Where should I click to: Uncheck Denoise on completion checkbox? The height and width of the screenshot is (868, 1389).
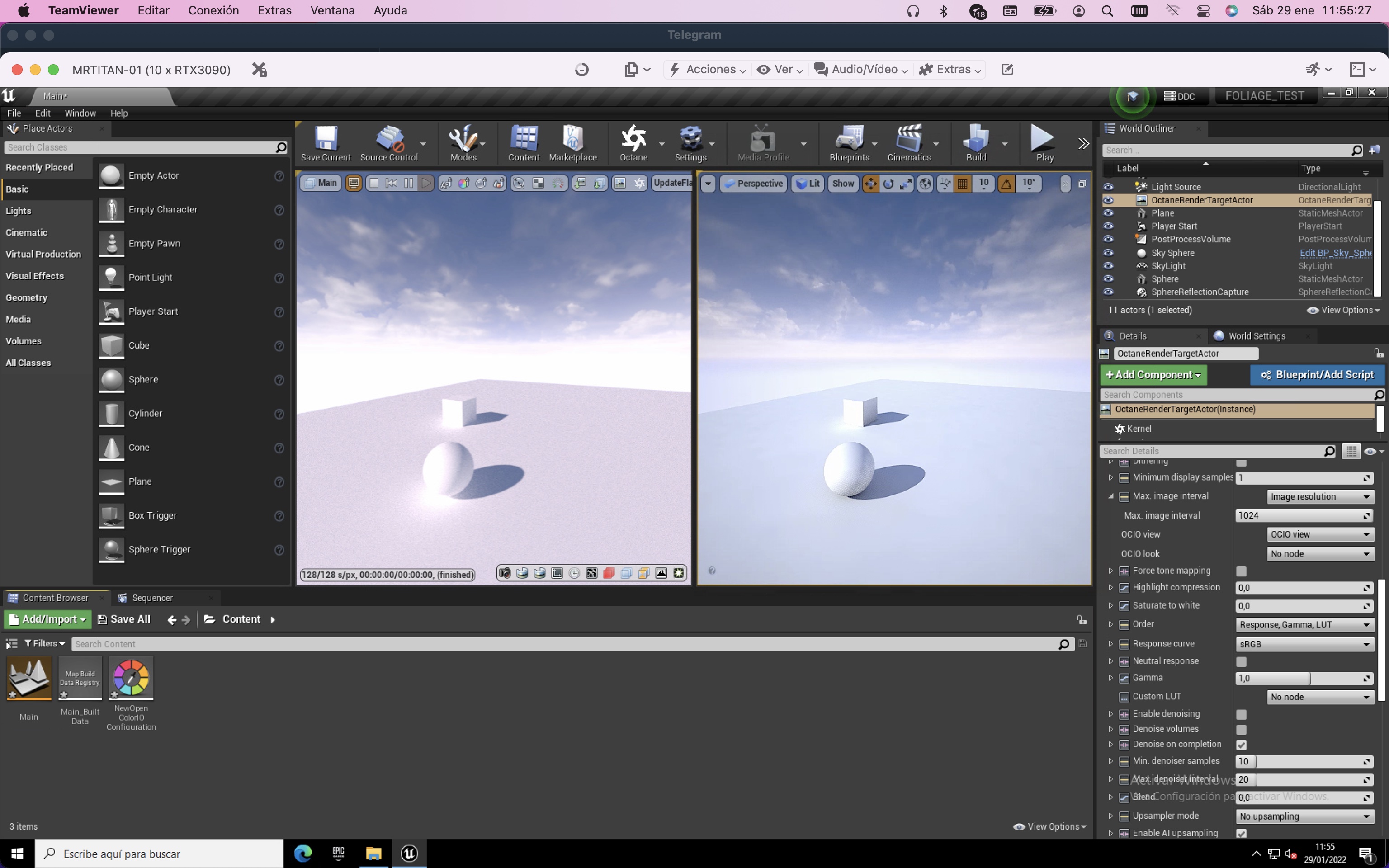coord(1242,745)
